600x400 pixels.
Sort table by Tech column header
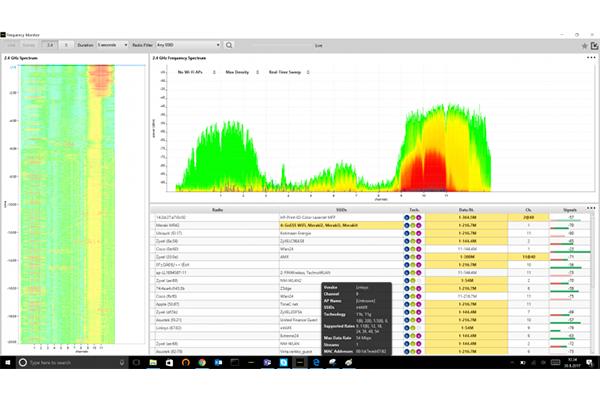pos(414,210)
